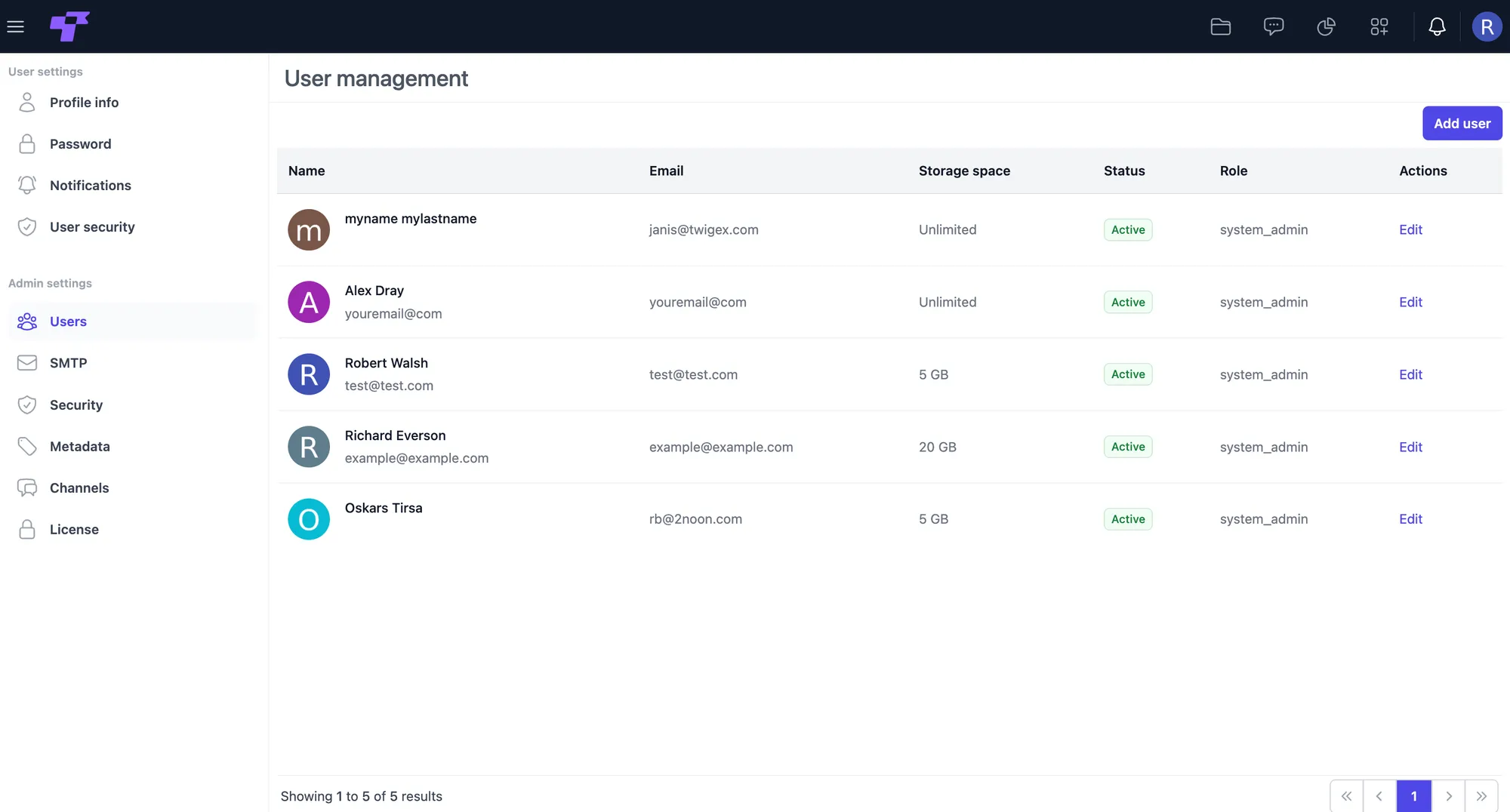Click Richard Everson's avatar
1510x812 pixels.
[309, 447]
